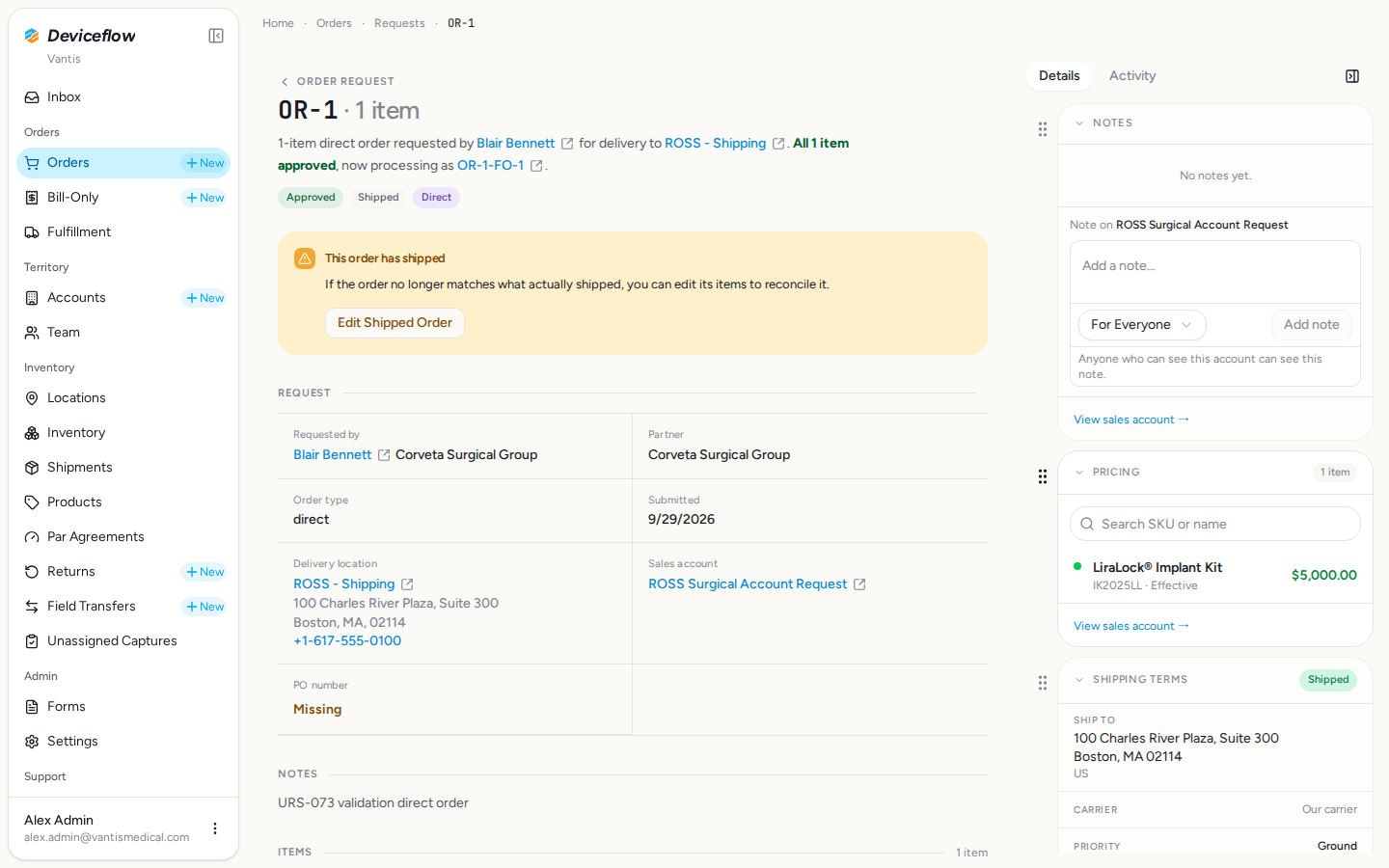Collapse the left sidebar panel icon
This screenshot has width=1389, height=868.
216,36
